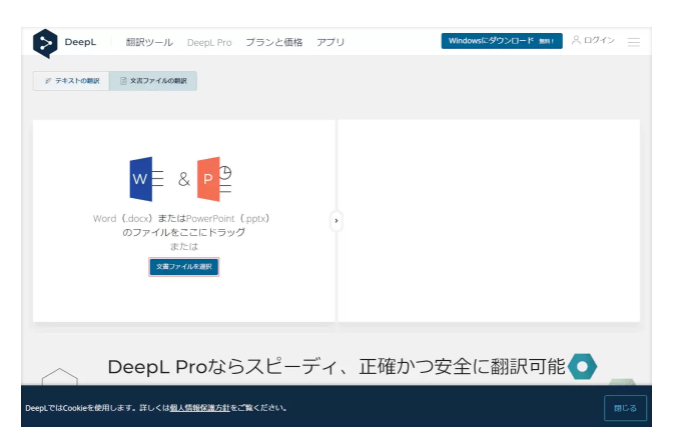Go to プランと価格 page

(273, 42)
